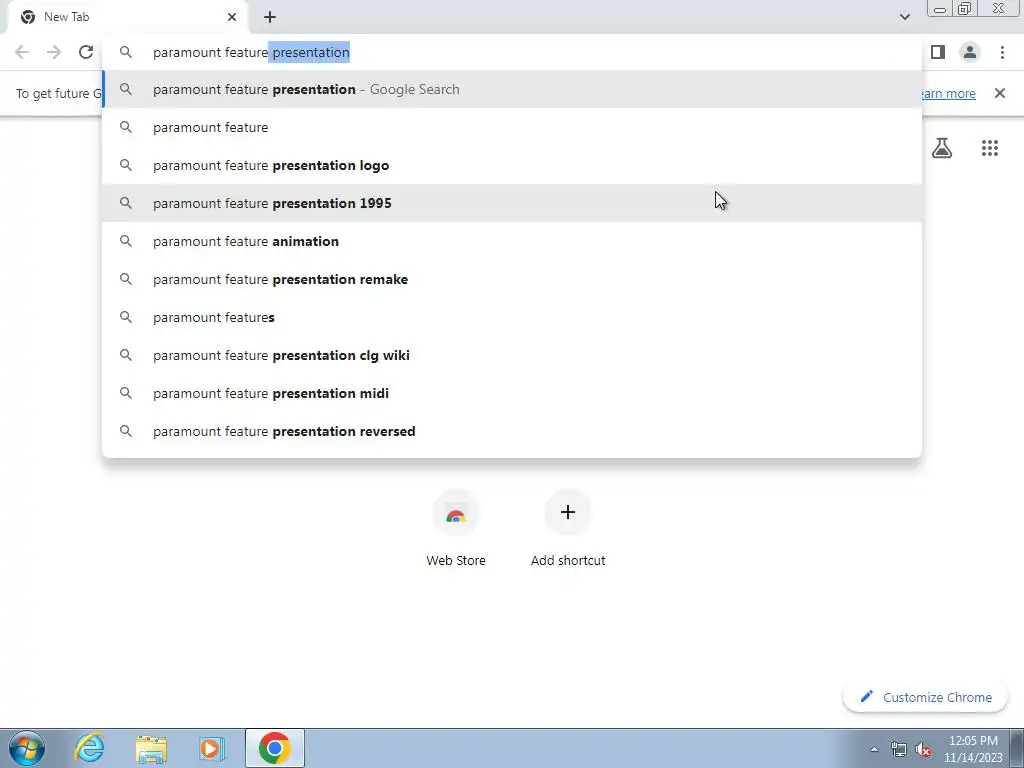Open a new tab with plus button
The height and width of the screenshot is (768, 1024).
click(x=270, y=17)
